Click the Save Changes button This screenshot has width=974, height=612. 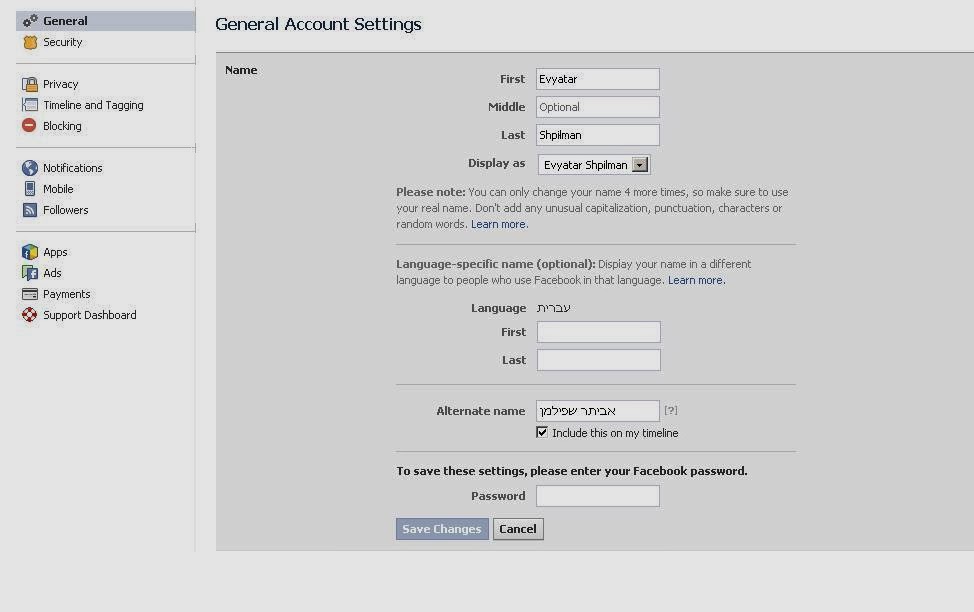click(442, 529)
